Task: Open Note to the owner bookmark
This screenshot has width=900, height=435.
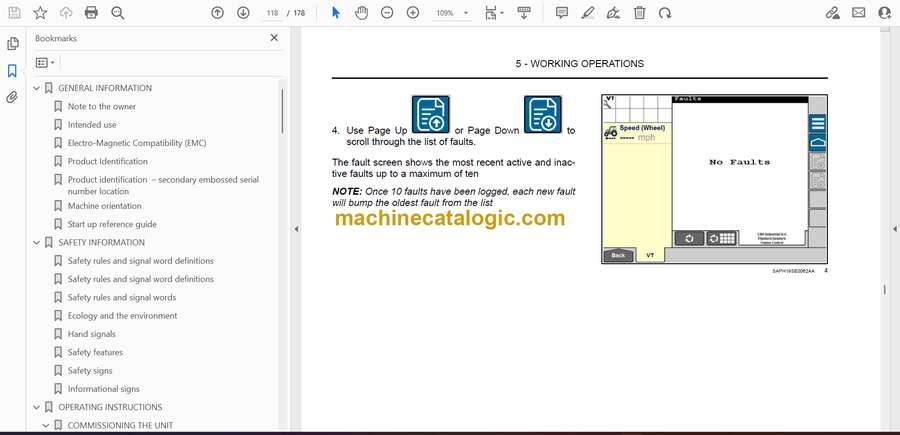Action: click(102, 107)
